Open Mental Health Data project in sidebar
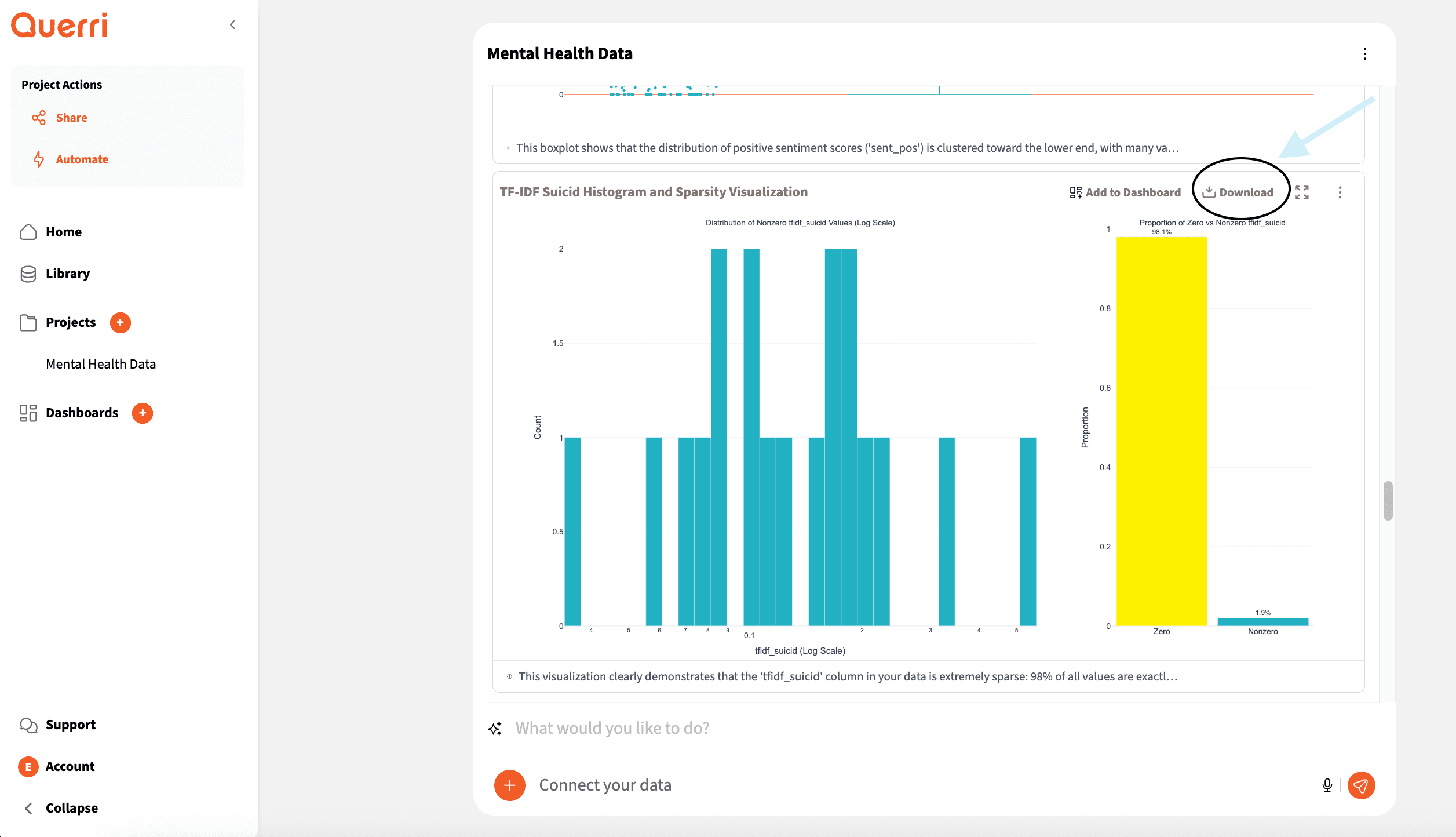Image resolution: width=1456 pixels, height=837 pixels. (x=101, y=364)
